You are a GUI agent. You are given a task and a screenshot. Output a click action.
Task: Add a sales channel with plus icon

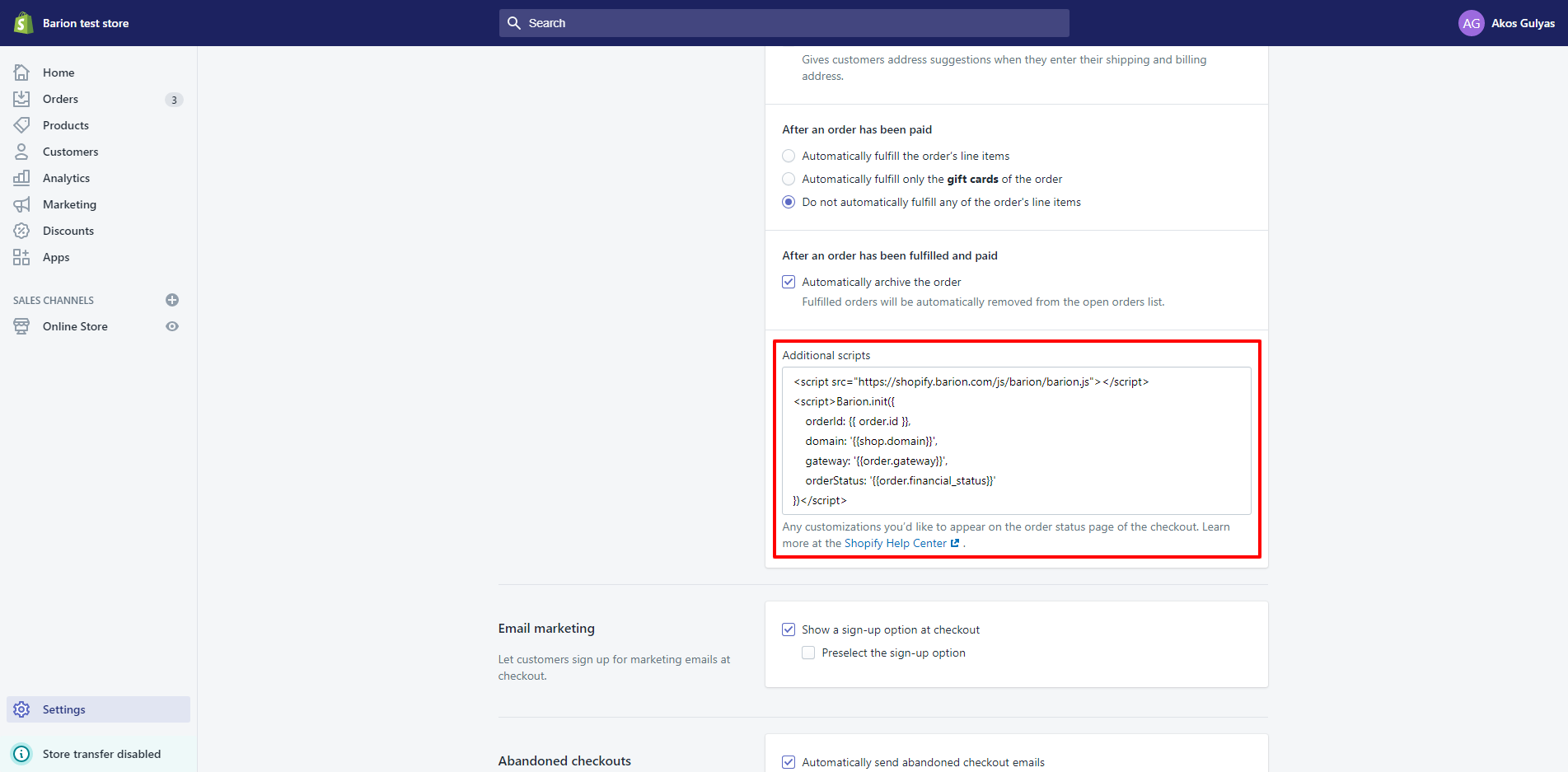pyautogui.click(x=172, y=300)
